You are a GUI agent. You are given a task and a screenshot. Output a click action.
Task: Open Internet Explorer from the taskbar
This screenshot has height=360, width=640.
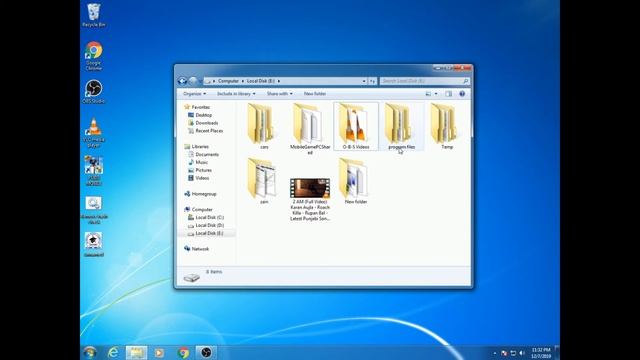113,352
